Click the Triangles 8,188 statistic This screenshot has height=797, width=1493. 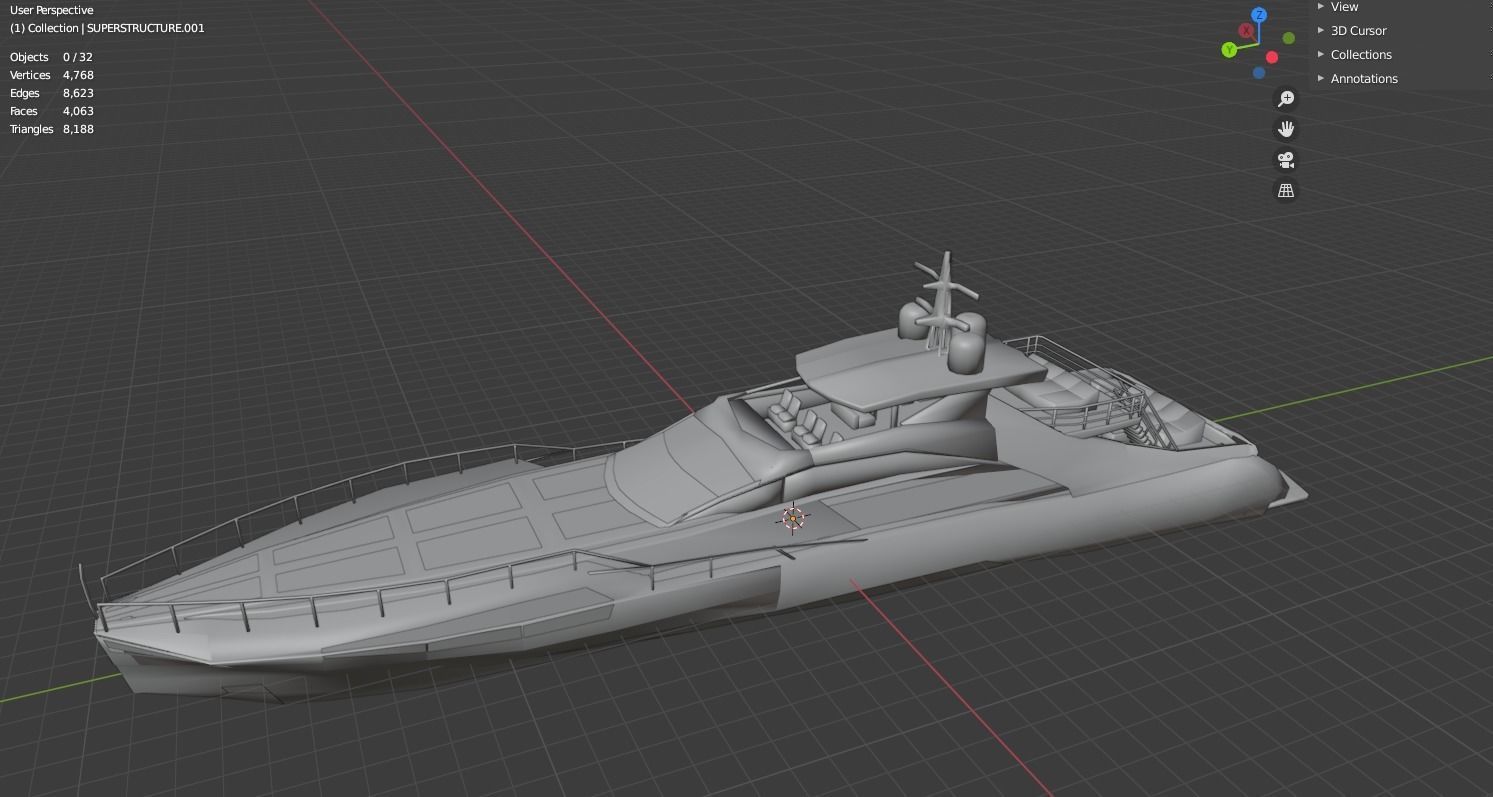51,129
